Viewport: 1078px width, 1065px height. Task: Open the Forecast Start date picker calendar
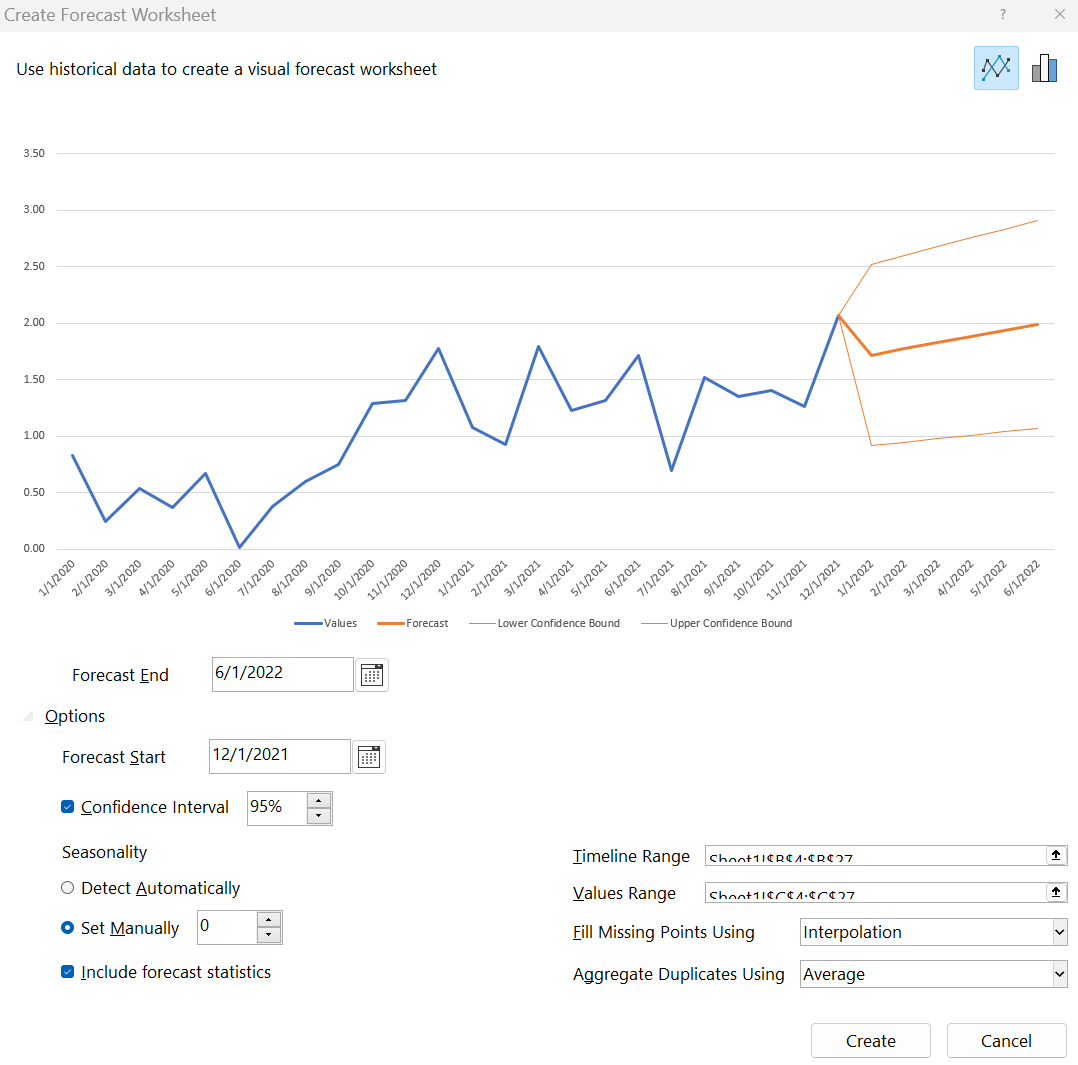pos(368,756)
